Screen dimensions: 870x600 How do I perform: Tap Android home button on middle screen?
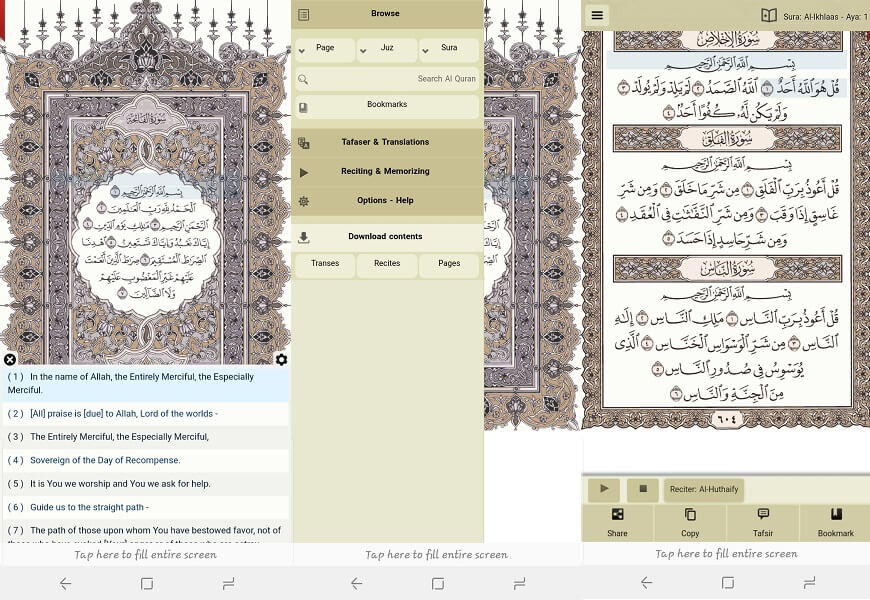438,583
